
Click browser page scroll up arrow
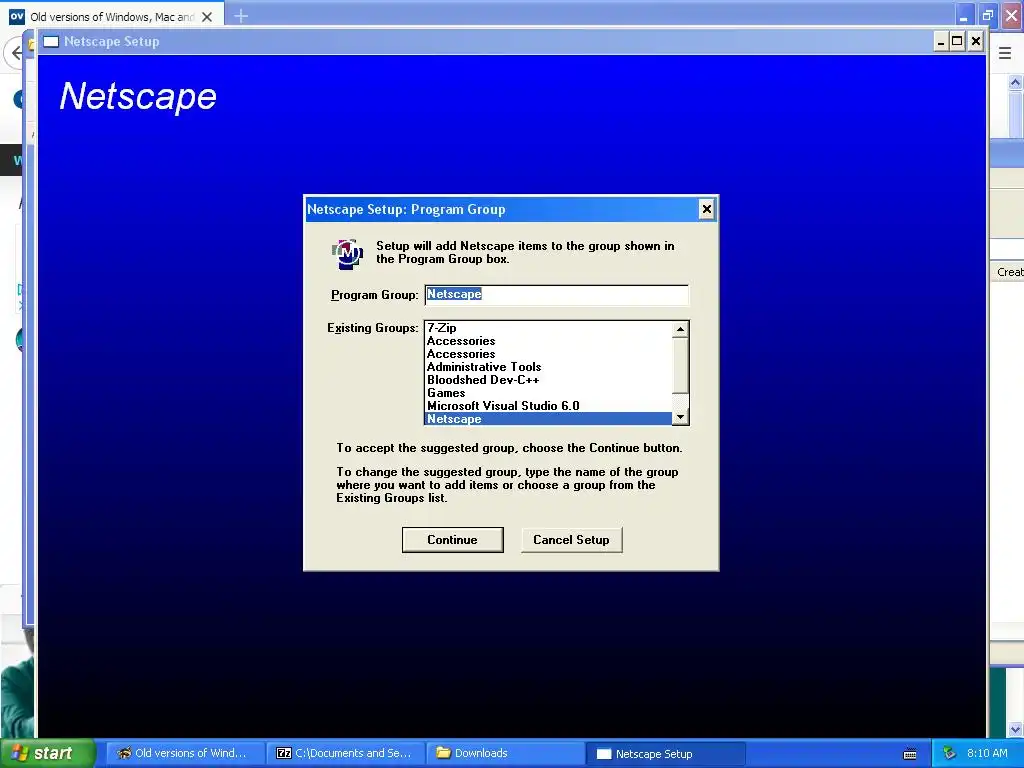click(1015, 82)
